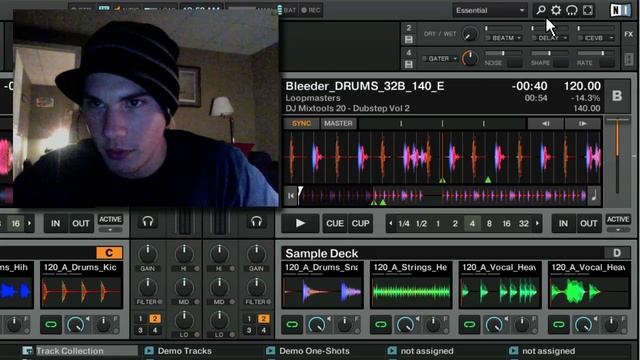Toggle left deck loop ACTIVE button

110,219
